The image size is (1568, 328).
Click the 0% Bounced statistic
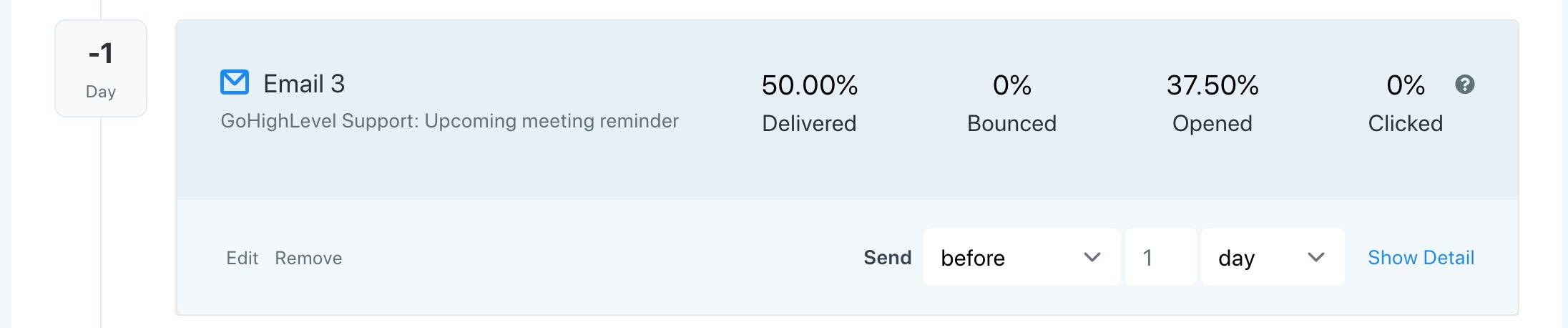pos(1011,103)
